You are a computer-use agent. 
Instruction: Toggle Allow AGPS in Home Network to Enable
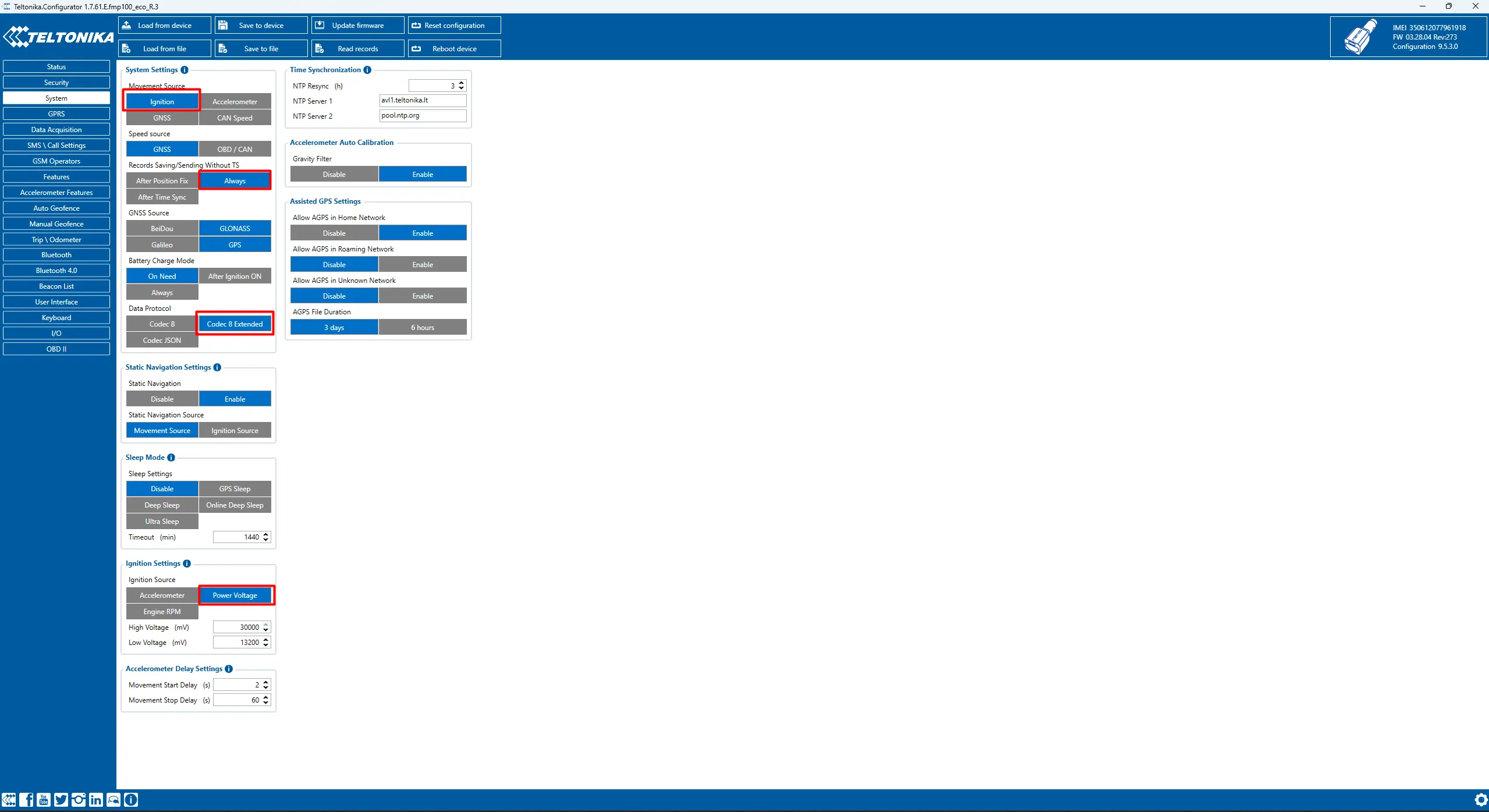click(421, 232)
